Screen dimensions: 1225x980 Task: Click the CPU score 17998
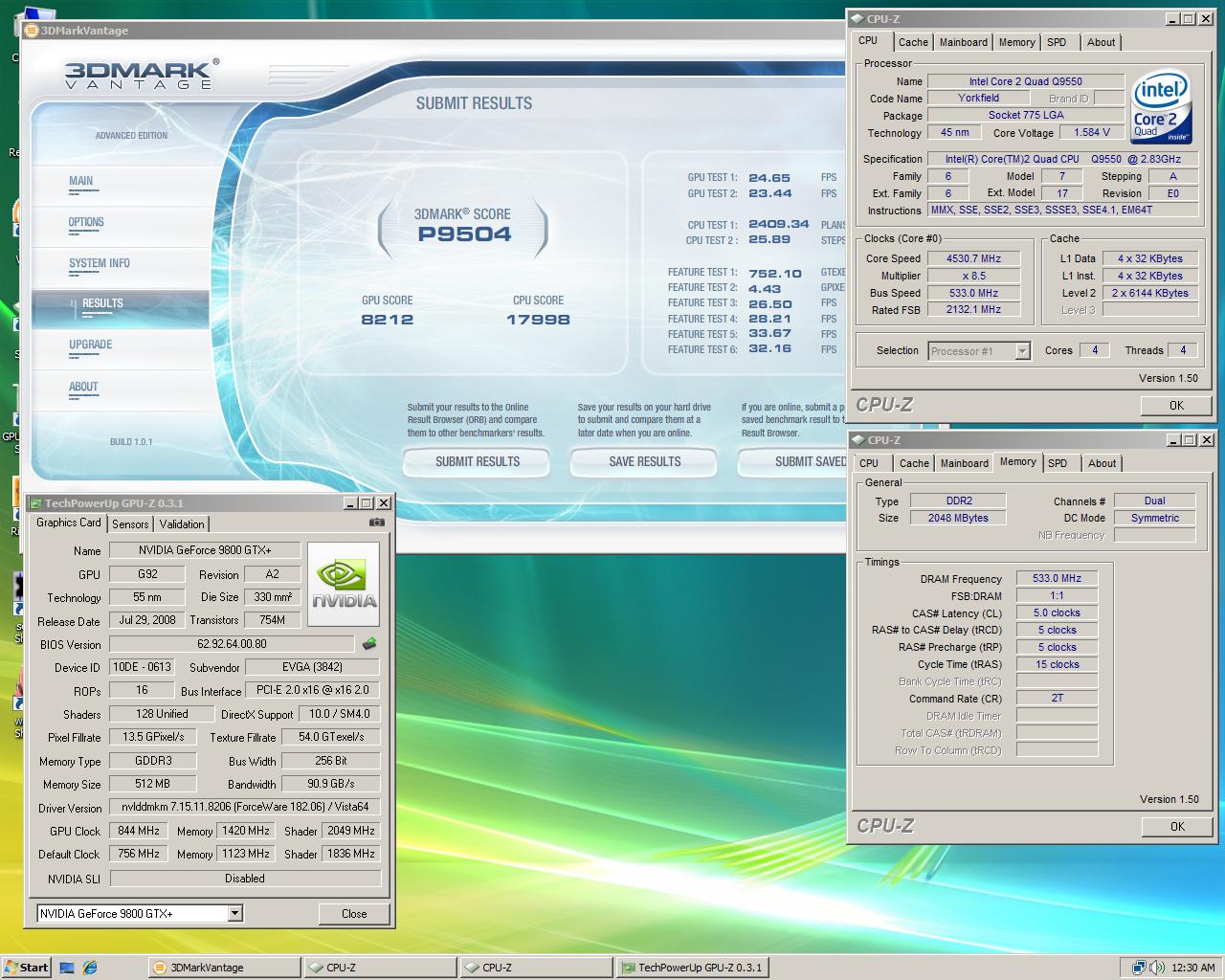pyautogui.click(x=538, y=320)
